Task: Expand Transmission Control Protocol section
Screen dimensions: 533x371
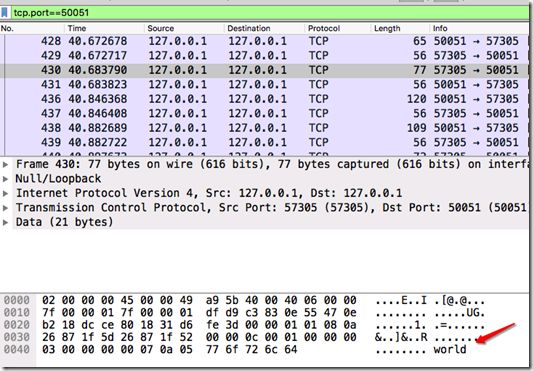Action: click(5, 208)
